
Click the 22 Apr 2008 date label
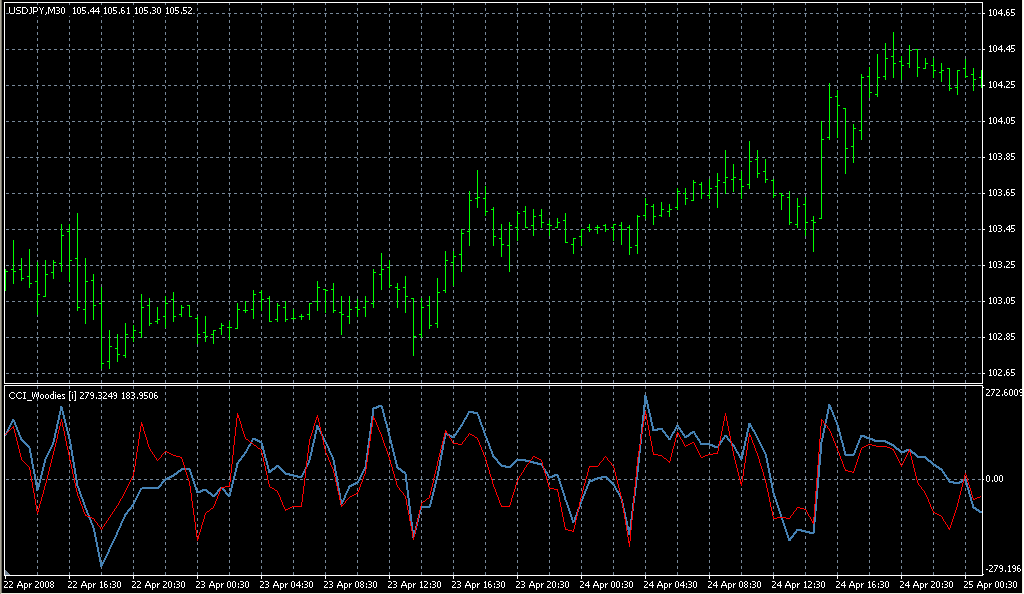[30, 585]
